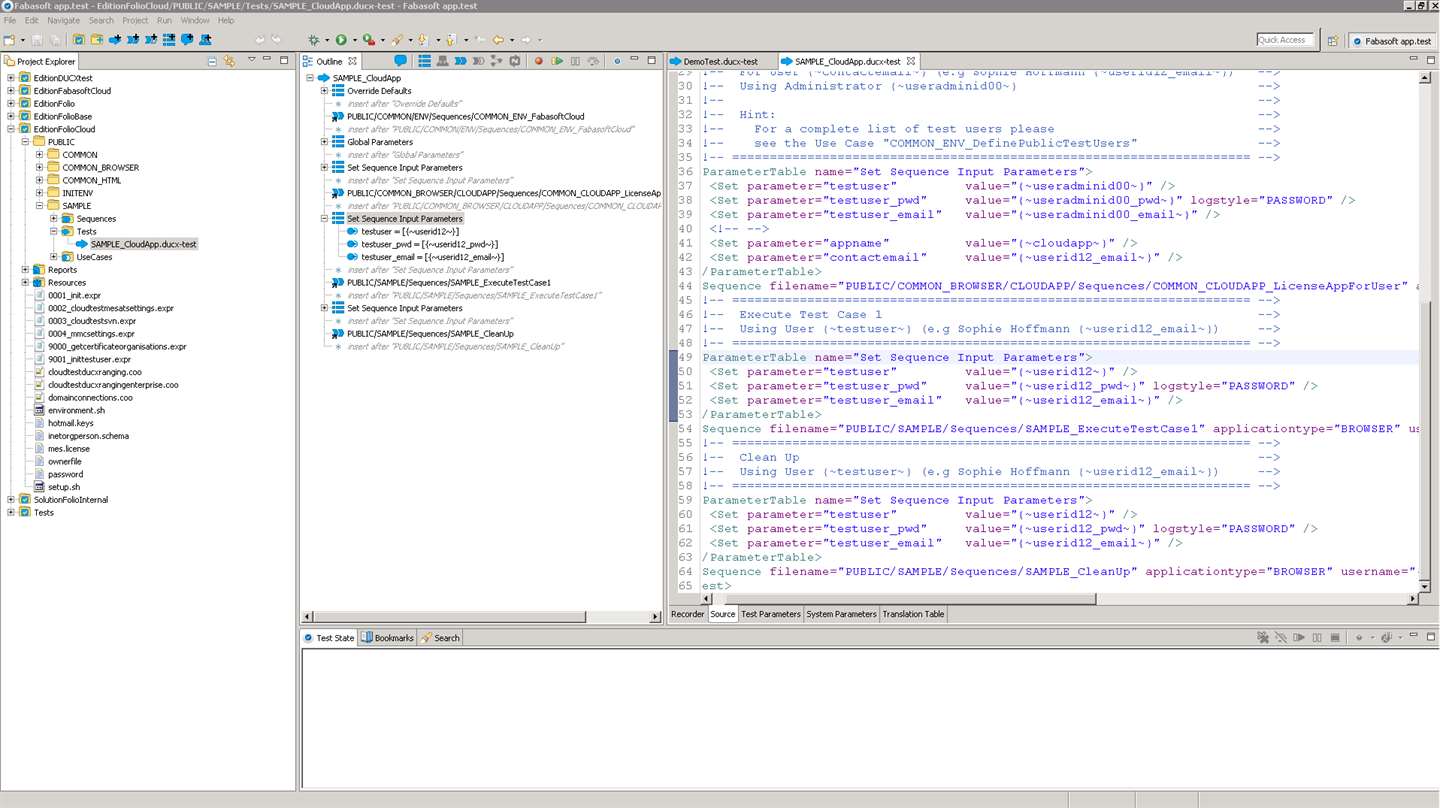The height and width of the screenshot is (808, 1440).
Task: Click the Debug bug icon in main toolbar
Action: pyautogui.click(x=314, y=40)
